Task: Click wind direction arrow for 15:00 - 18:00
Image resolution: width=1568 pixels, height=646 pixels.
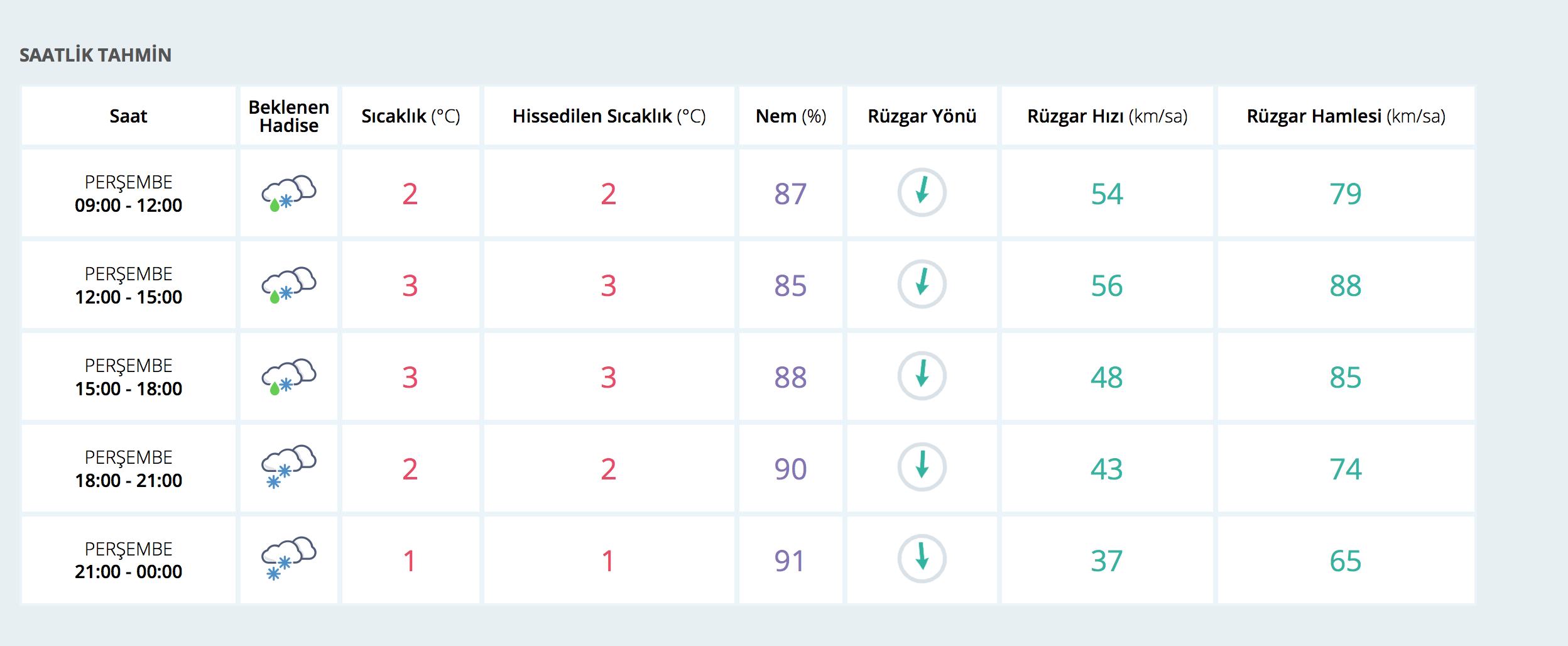Action: click(x=922, y=376)
